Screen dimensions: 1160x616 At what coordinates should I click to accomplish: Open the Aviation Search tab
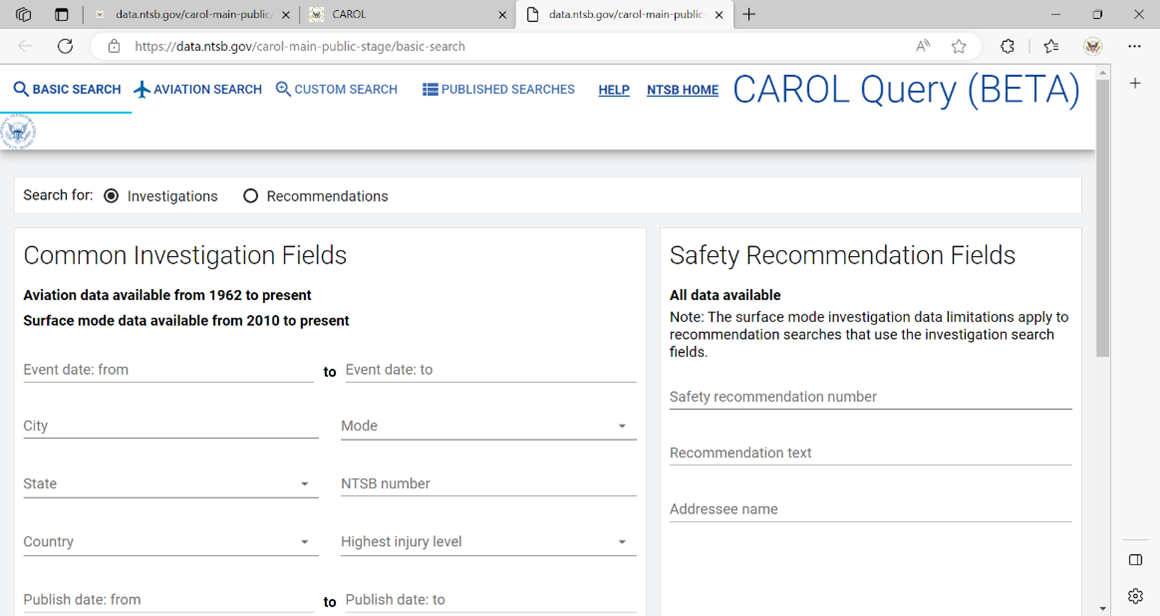[x=198, y=89]
